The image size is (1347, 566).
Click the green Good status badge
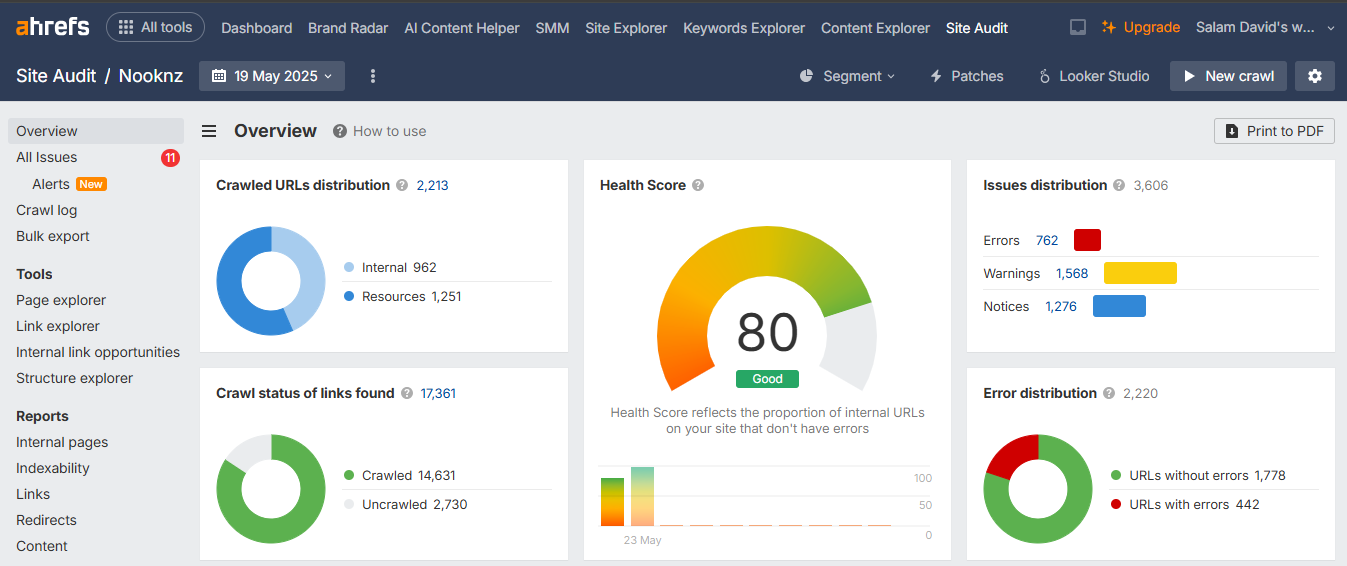tap(767, 379)
